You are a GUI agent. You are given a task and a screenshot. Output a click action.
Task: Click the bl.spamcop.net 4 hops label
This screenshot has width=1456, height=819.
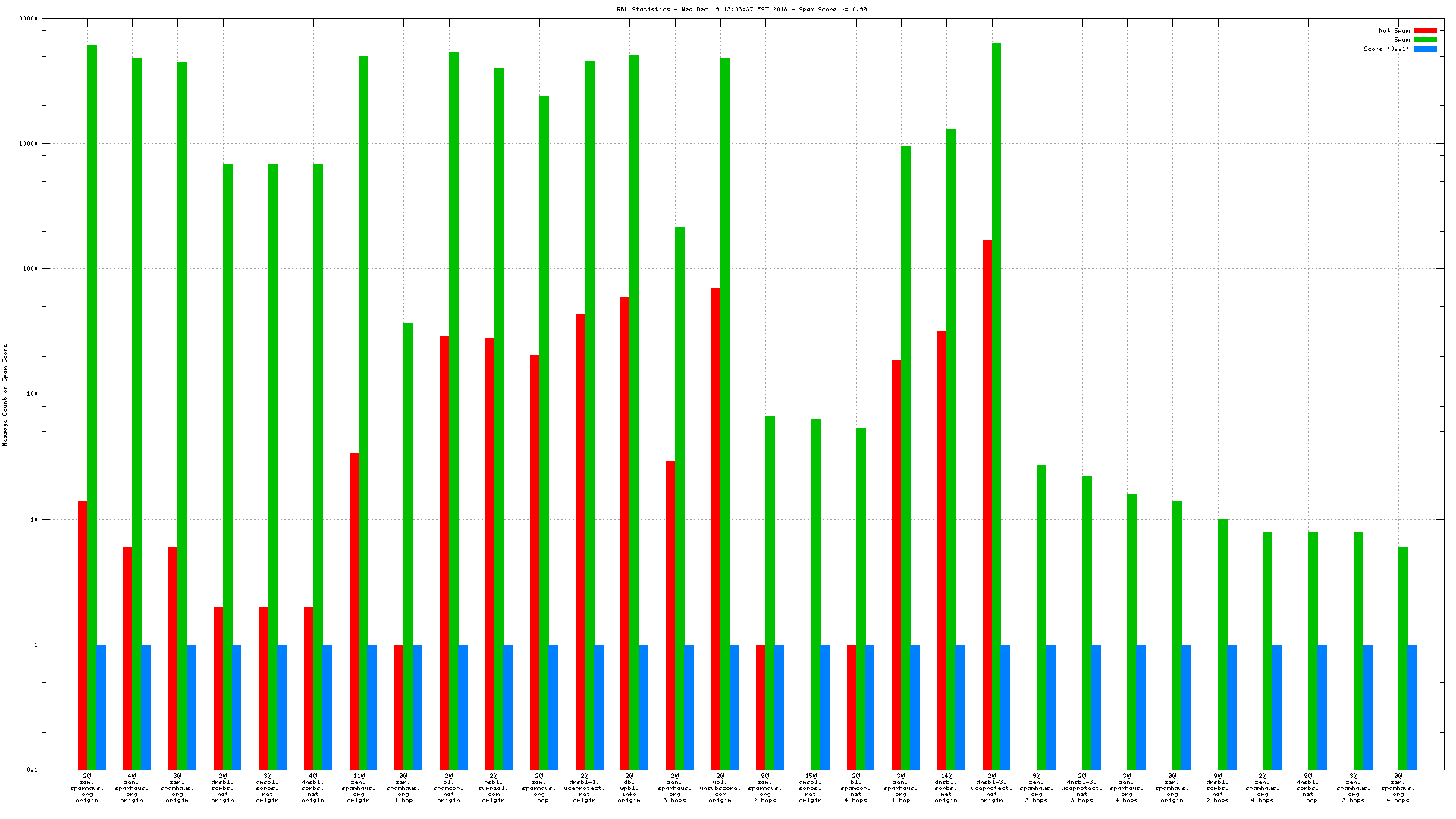coord(856,788)
